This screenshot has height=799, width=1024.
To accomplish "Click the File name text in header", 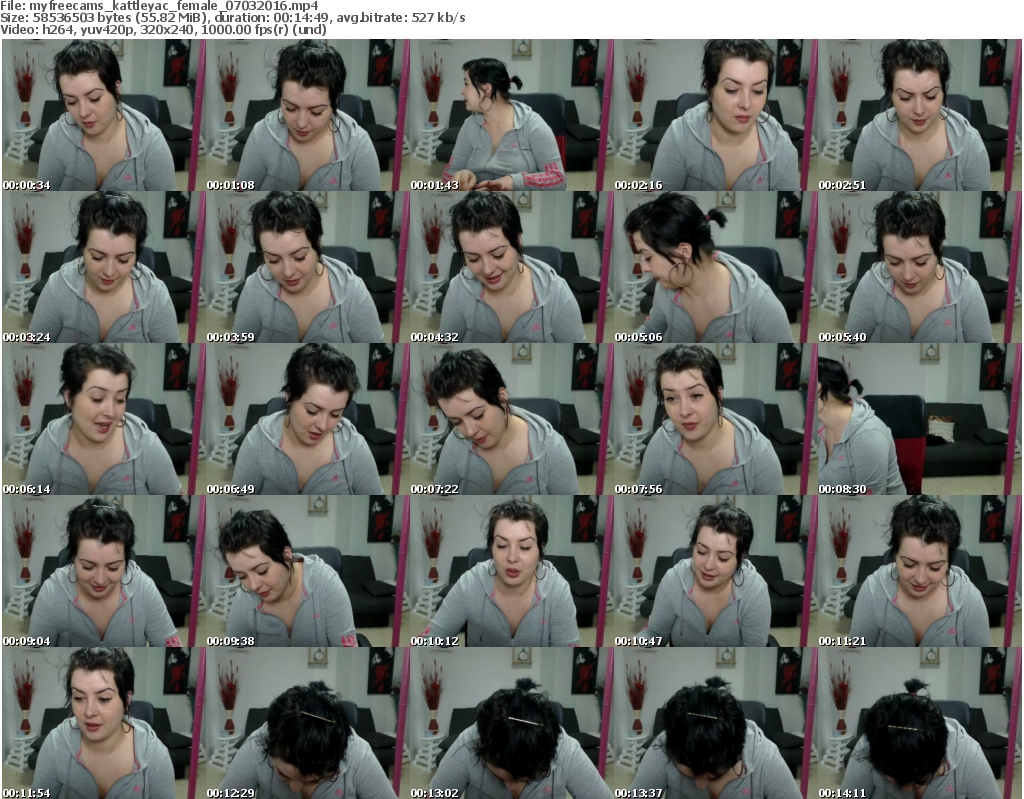I will (160, 6).
